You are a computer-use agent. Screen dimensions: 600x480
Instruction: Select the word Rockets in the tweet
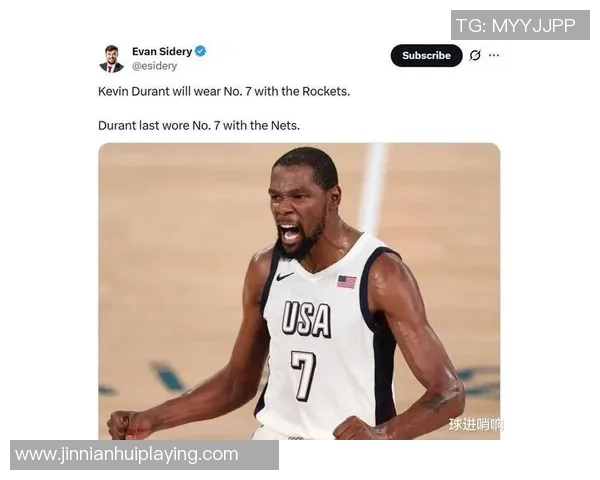(x=325, y=91)
